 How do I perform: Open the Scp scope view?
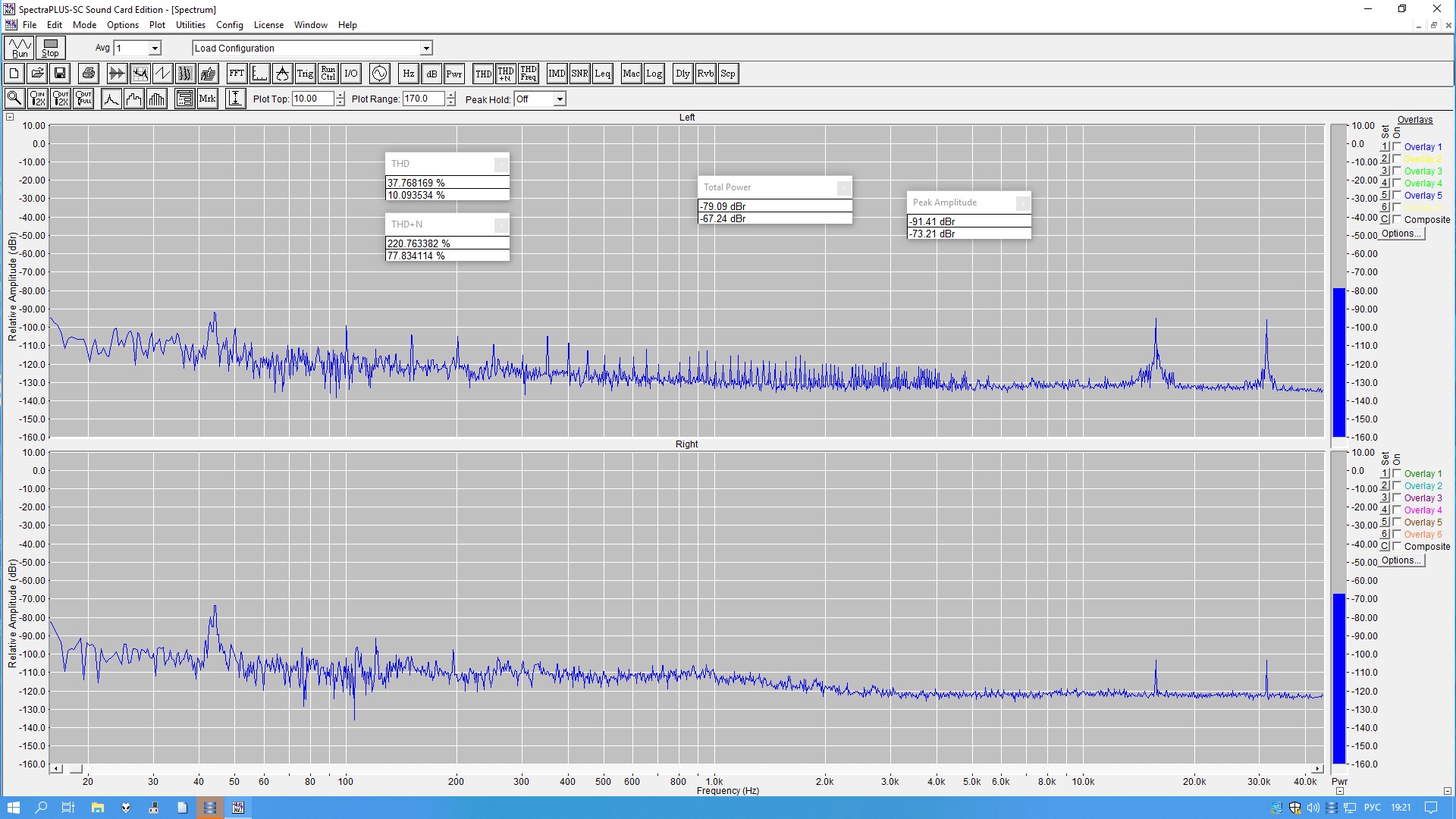click(x=727, y=74)
